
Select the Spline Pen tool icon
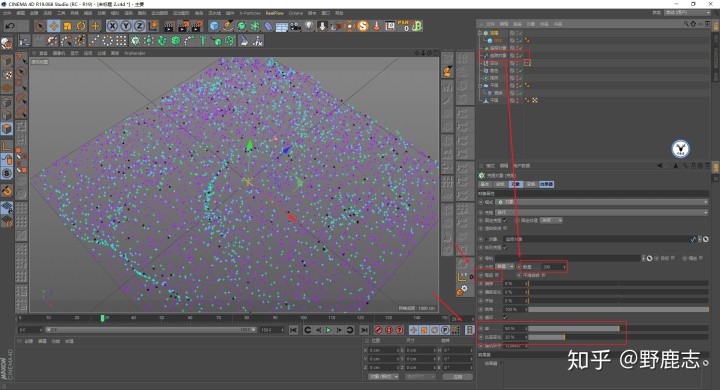228,26
